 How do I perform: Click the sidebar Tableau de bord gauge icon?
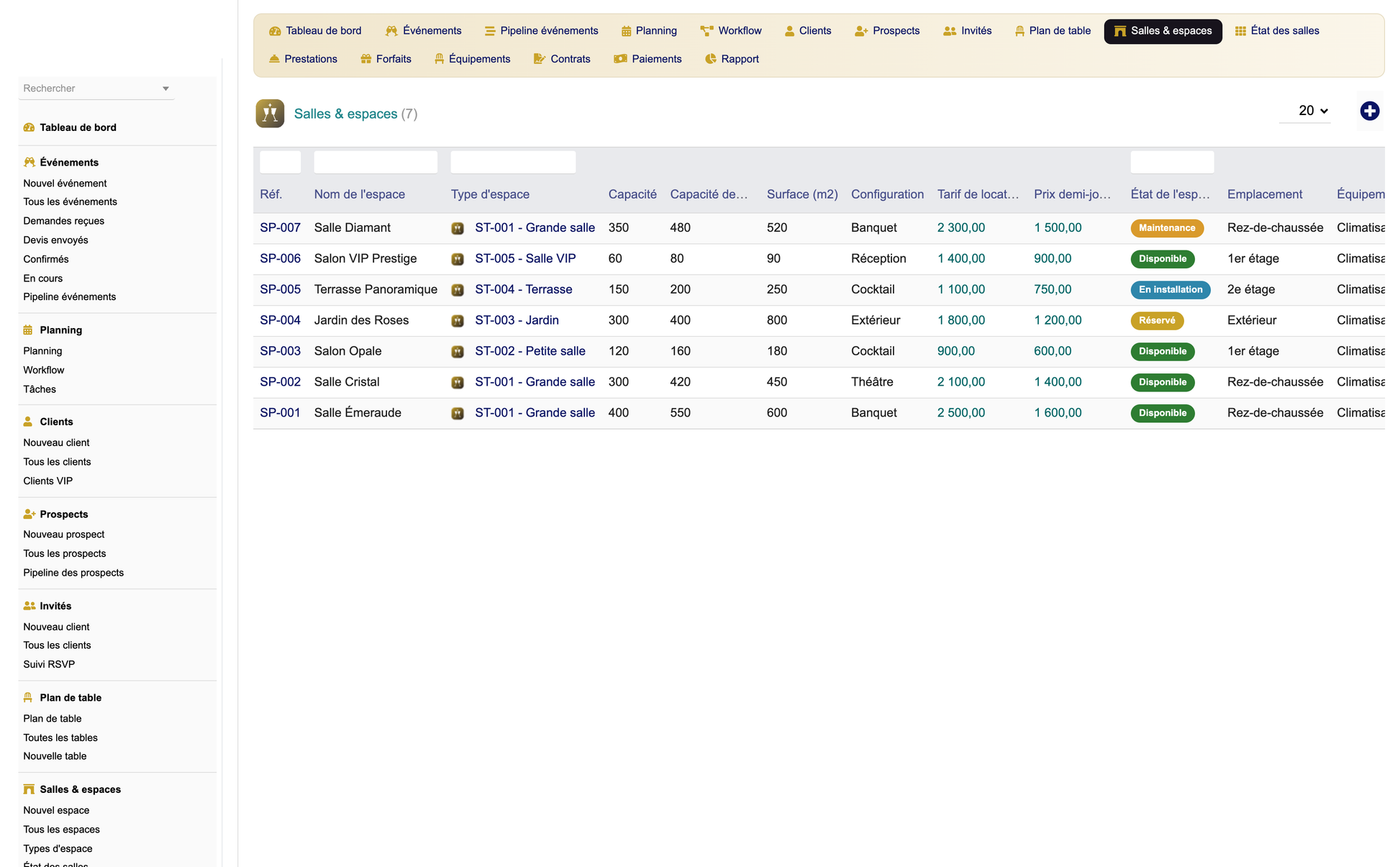29,127
